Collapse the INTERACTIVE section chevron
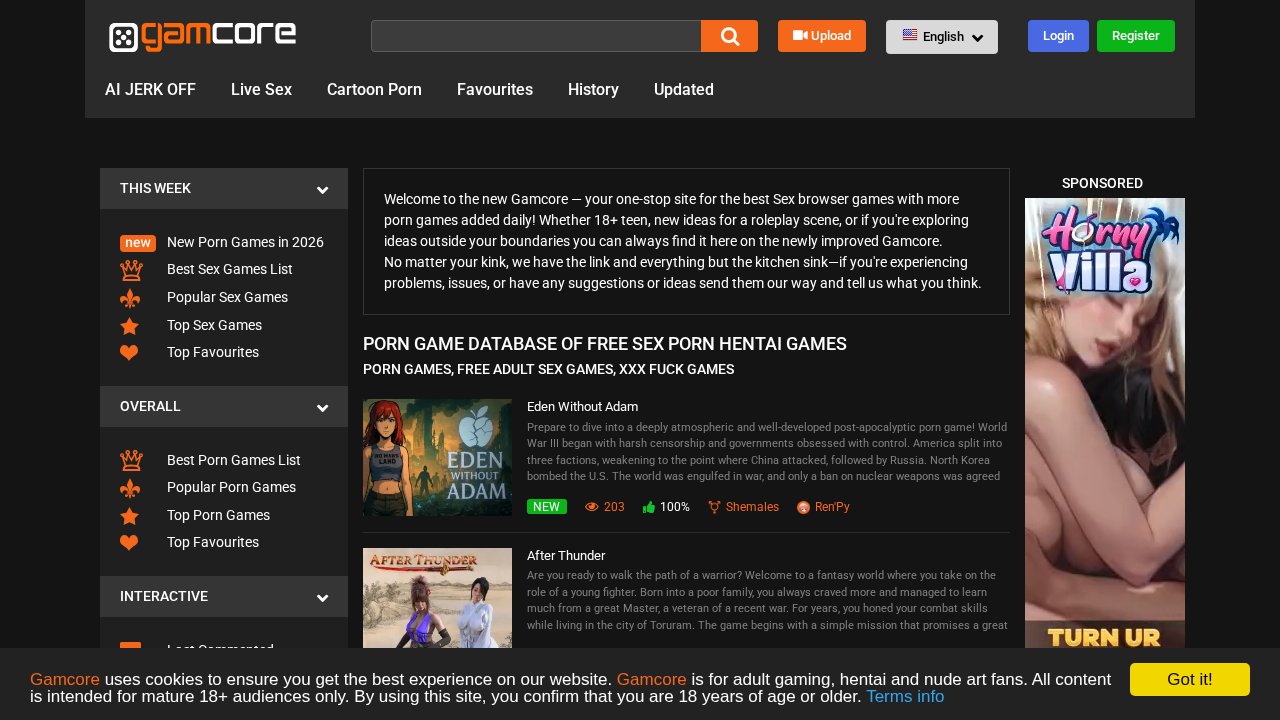Viewport: 1280px width, 720px height. pos(322,597)
